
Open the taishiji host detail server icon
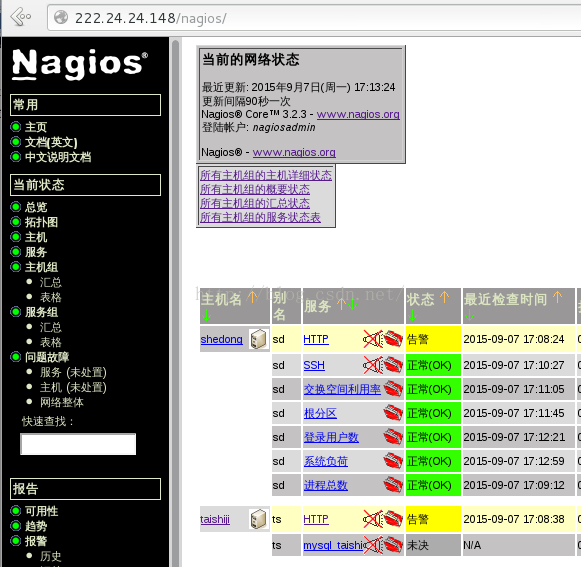(258, 519)
